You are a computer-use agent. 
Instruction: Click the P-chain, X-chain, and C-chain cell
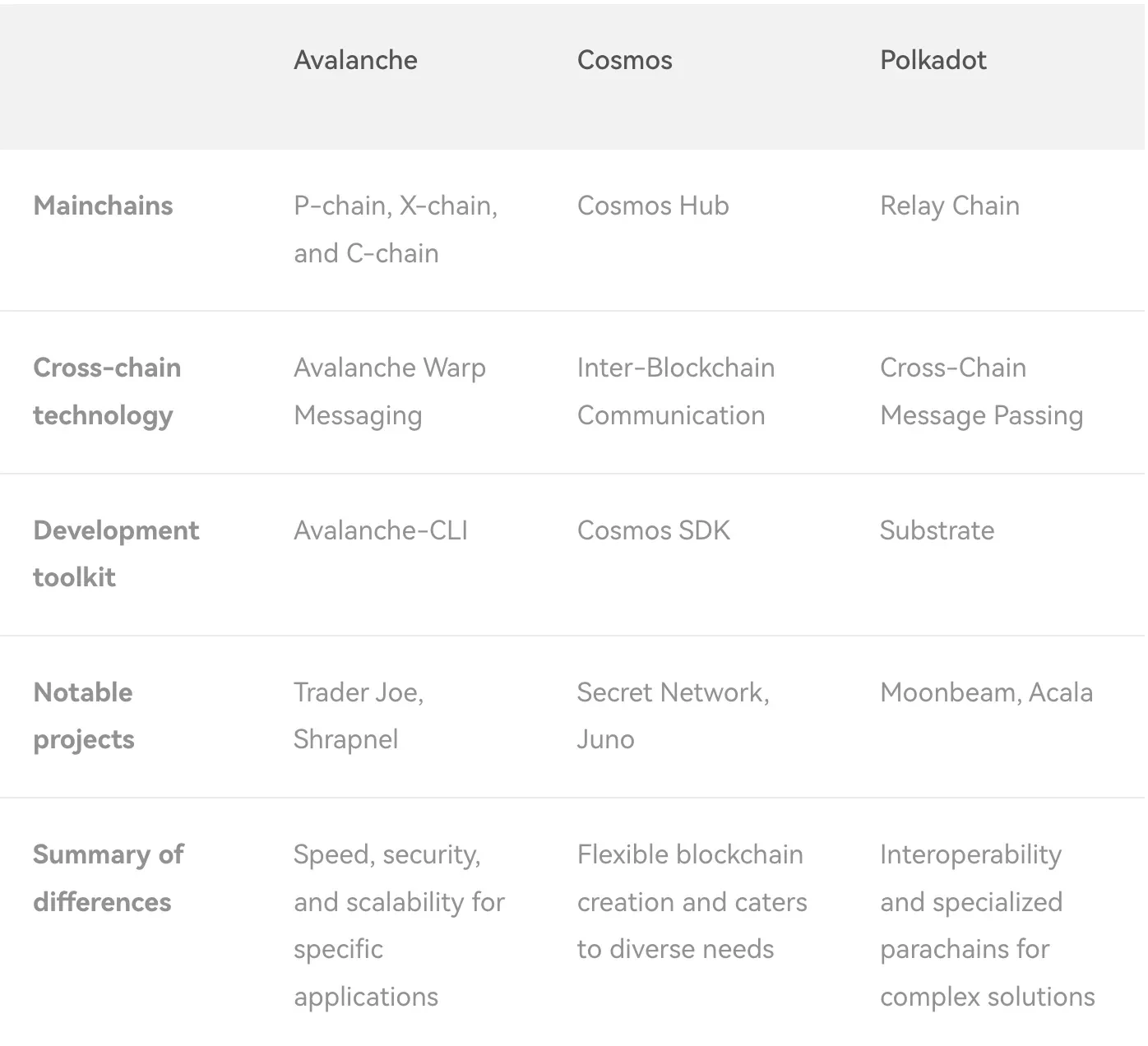click(x=396, y=229)
